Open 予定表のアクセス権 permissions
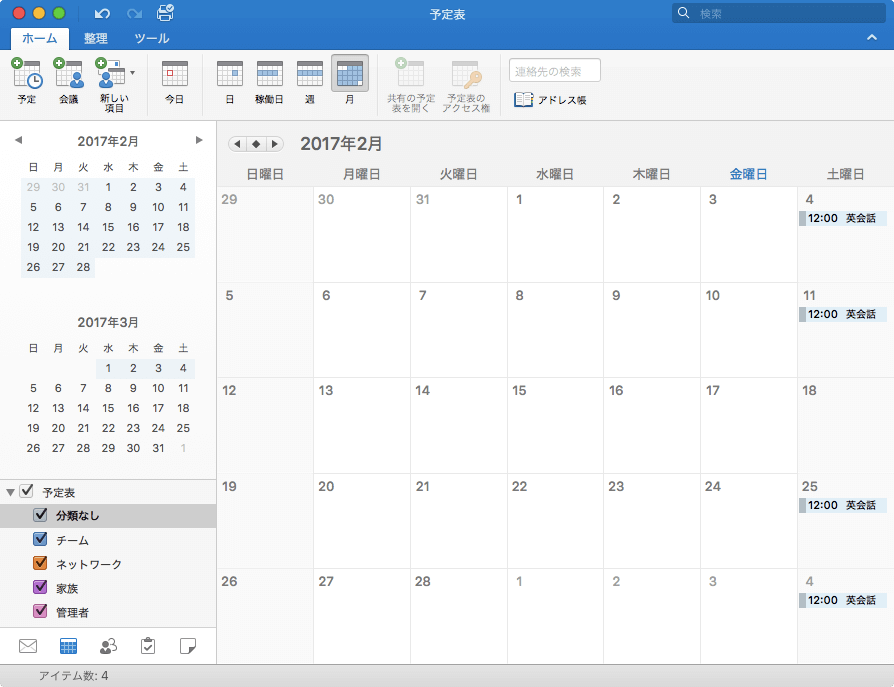The width and height of the screenshot is (894, 687). [x=466, y=86]
